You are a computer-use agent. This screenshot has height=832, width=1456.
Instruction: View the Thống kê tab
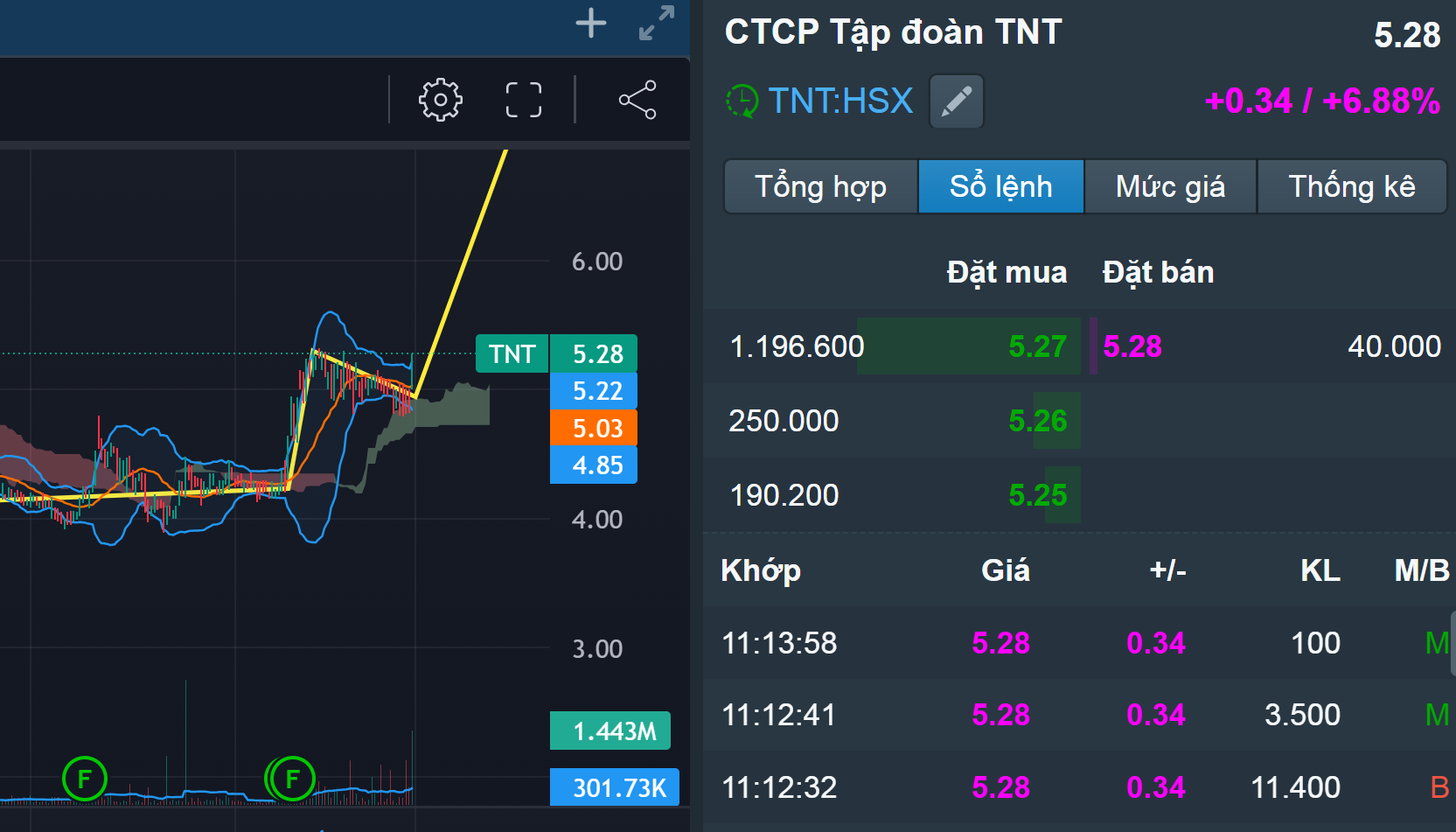tap(1352, 186)
